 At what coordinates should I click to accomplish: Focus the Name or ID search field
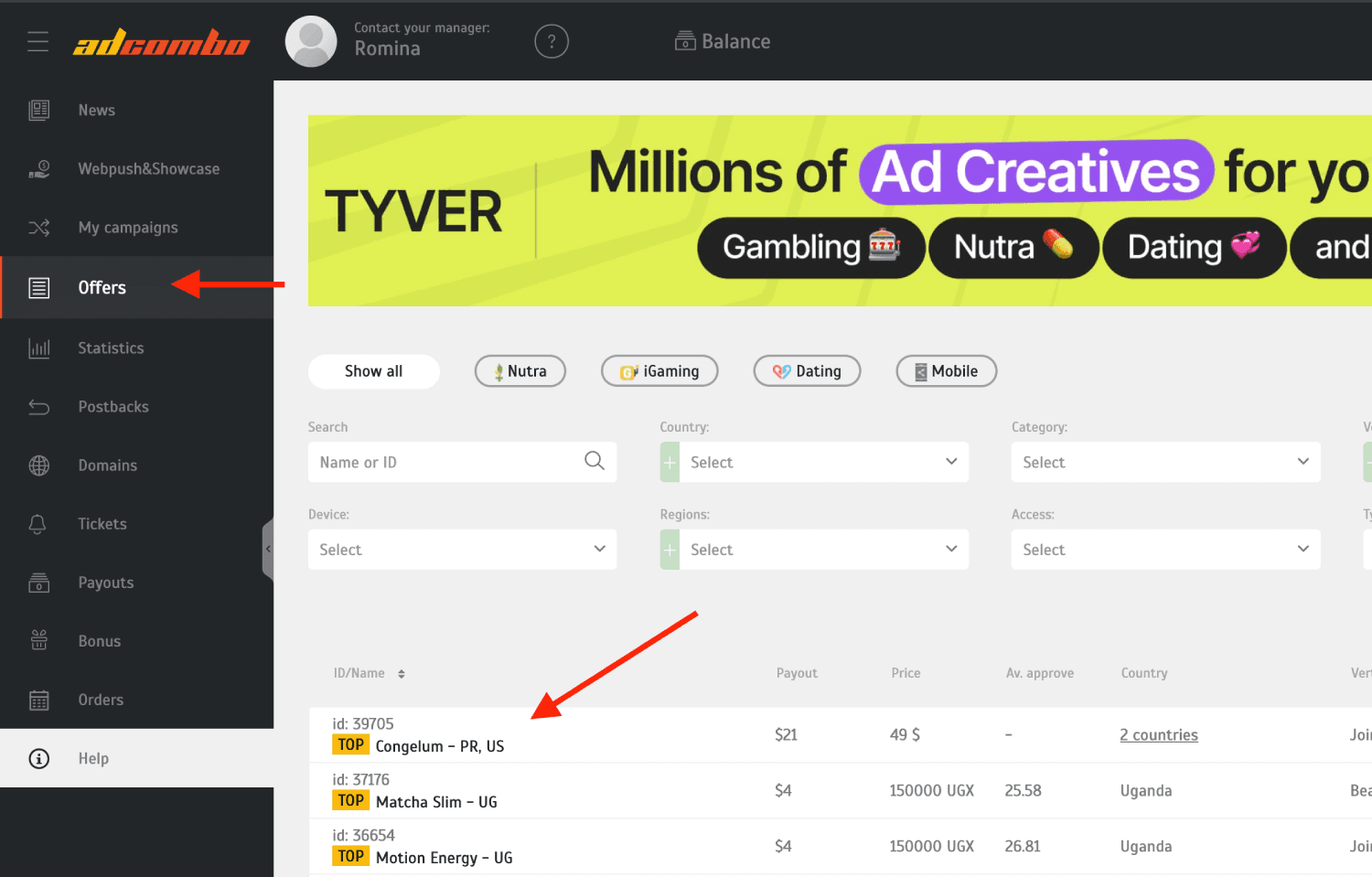pyautogui.click(x=462, y=463)
